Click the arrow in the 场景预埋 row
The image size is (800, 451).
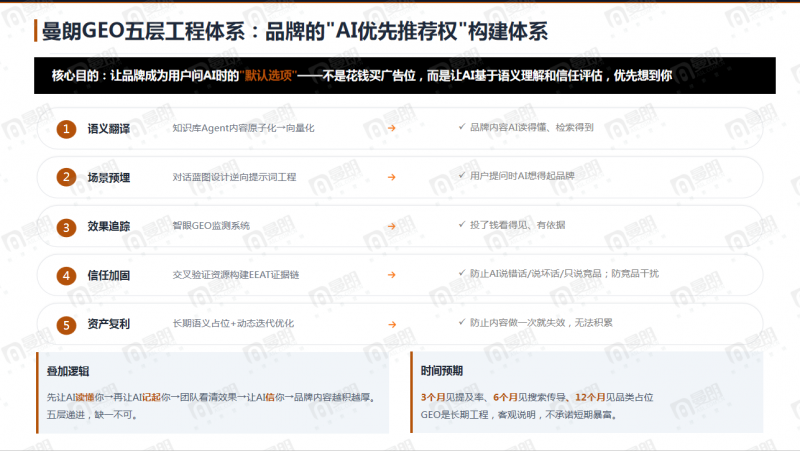pos(391,177)
